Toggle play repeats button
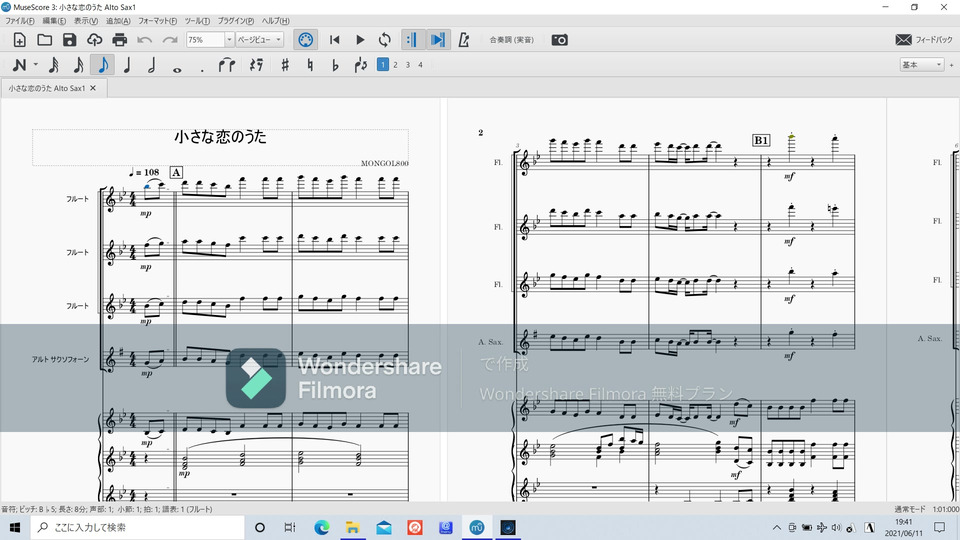The height and width of the screenshot is (540, 960). pyautogui.click(x=412, y=40)
